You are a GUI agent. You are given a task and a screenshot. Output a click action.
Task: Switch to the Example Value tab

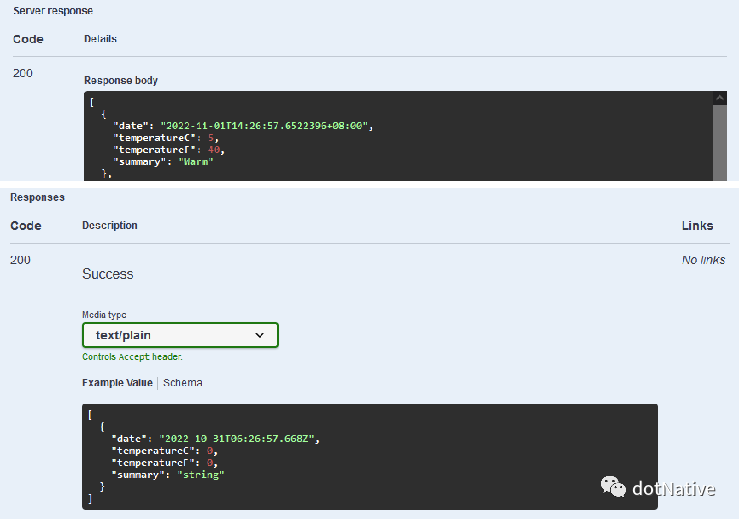117,382
